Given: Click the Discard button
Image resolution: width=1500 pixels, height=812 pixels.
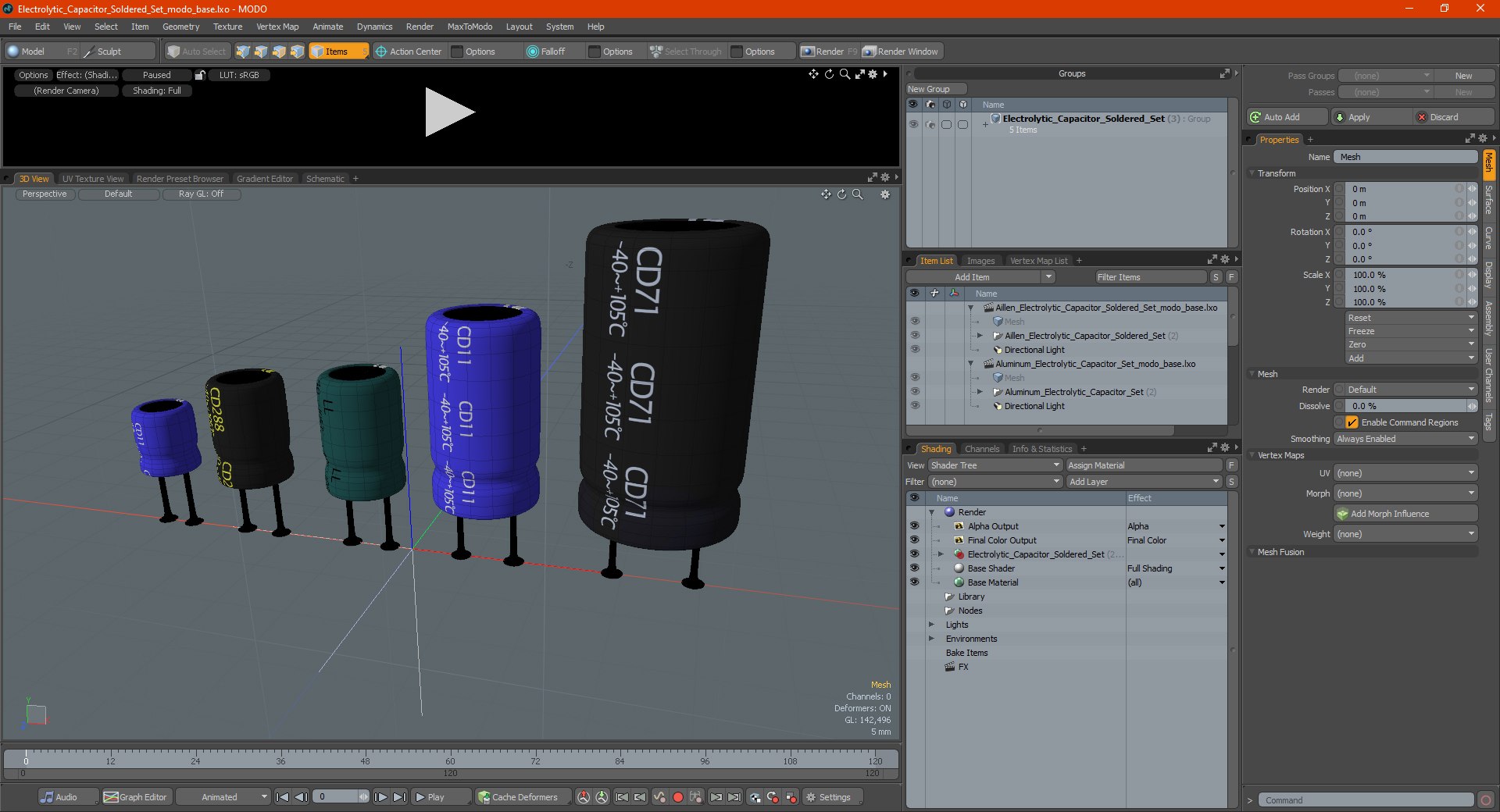Looking at the screenshot, I should [x=1453, y=117].
